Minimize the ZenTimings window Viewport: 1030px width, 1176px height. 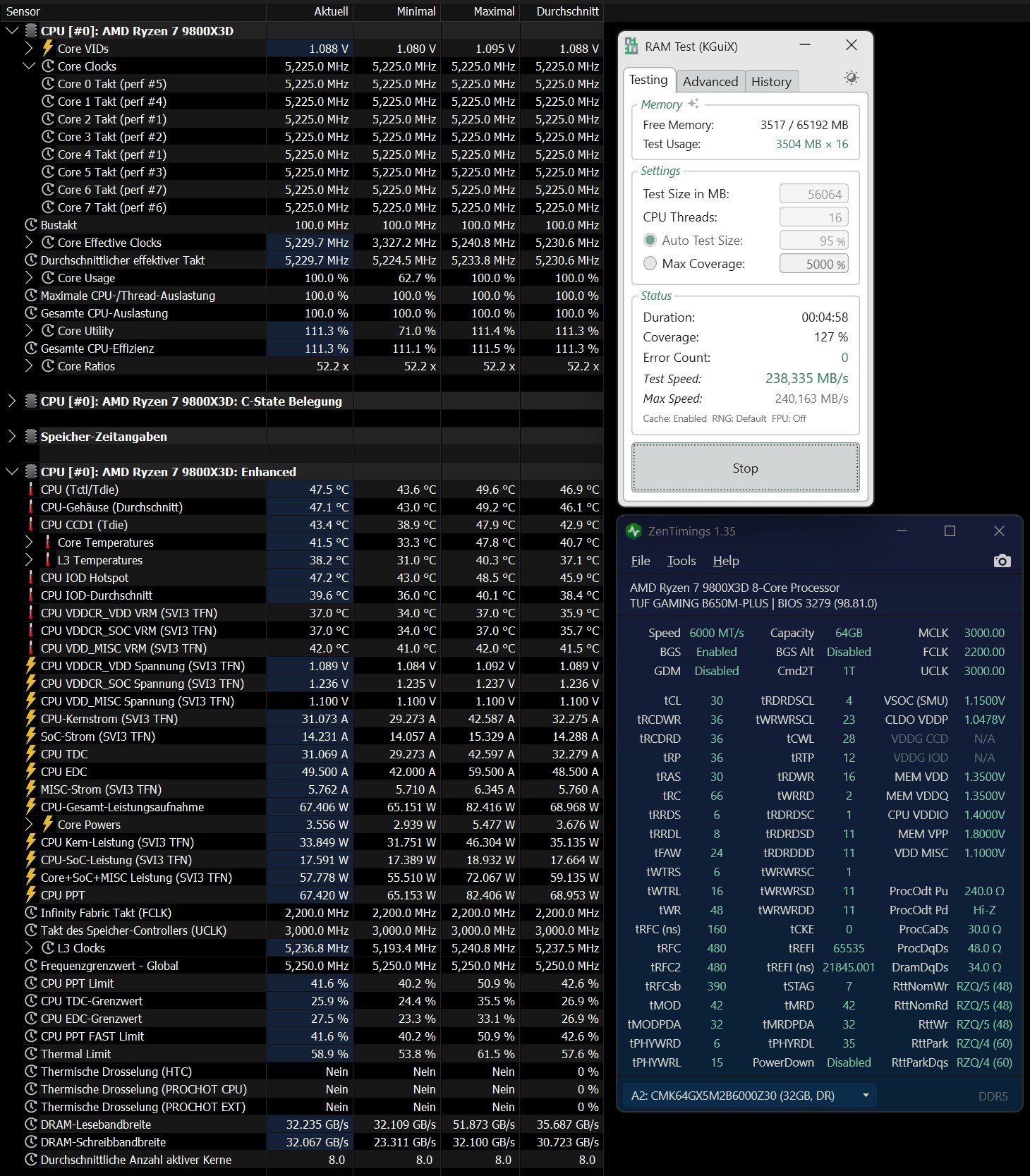(x=902, y=531)
